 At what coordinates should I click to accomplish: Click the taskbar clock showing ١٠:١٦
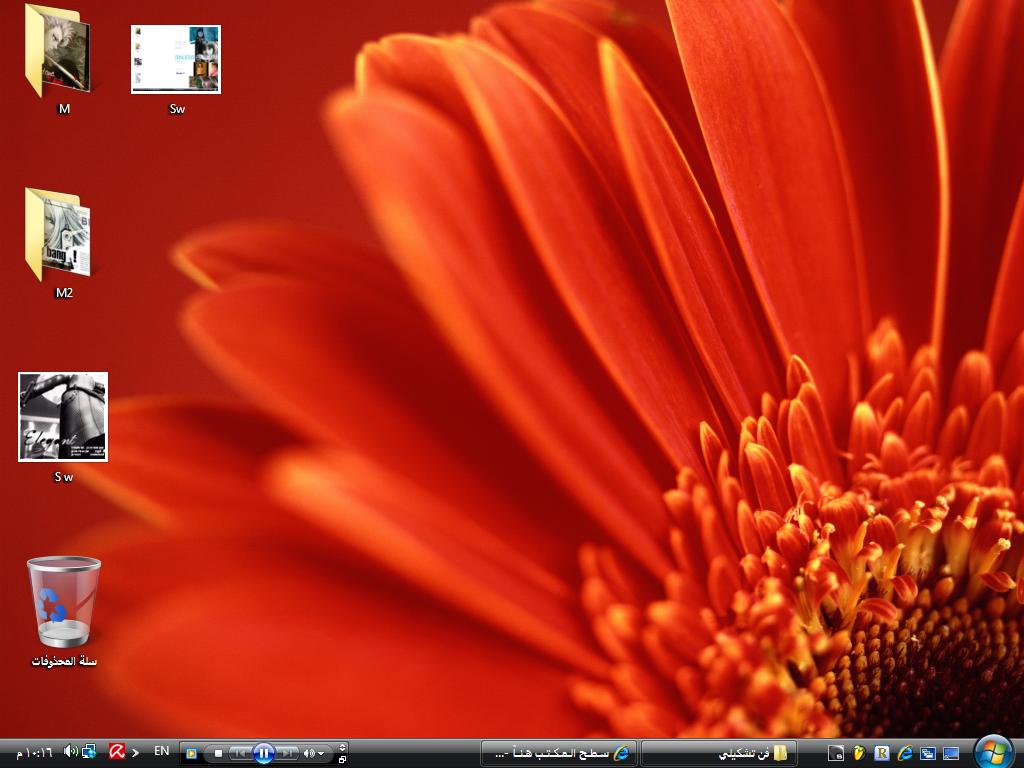tap(35, 753)
